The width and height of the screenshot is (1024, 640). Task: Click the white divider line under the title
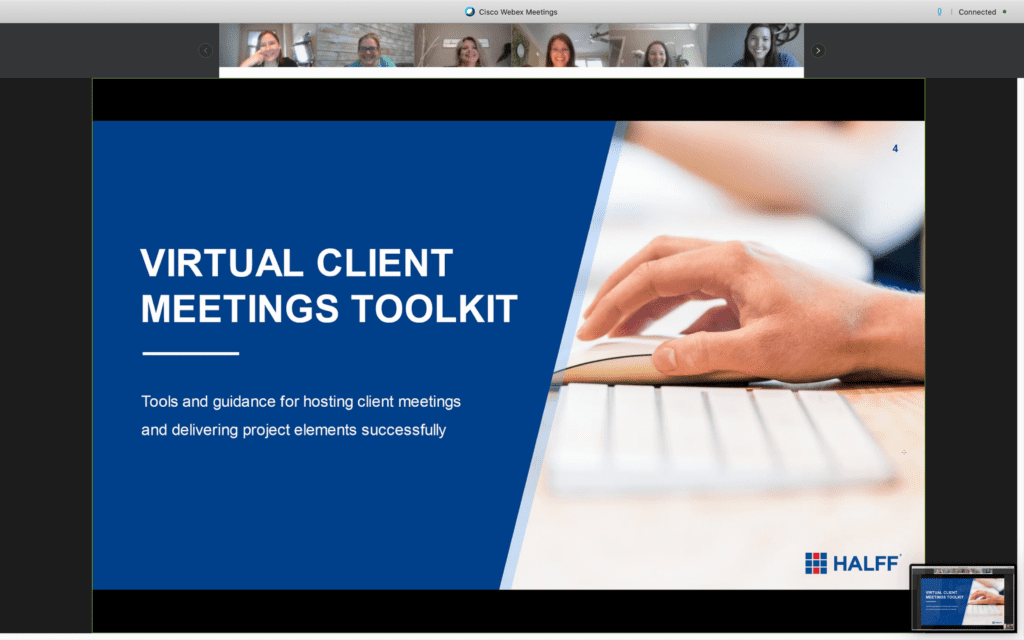[190, 353]
